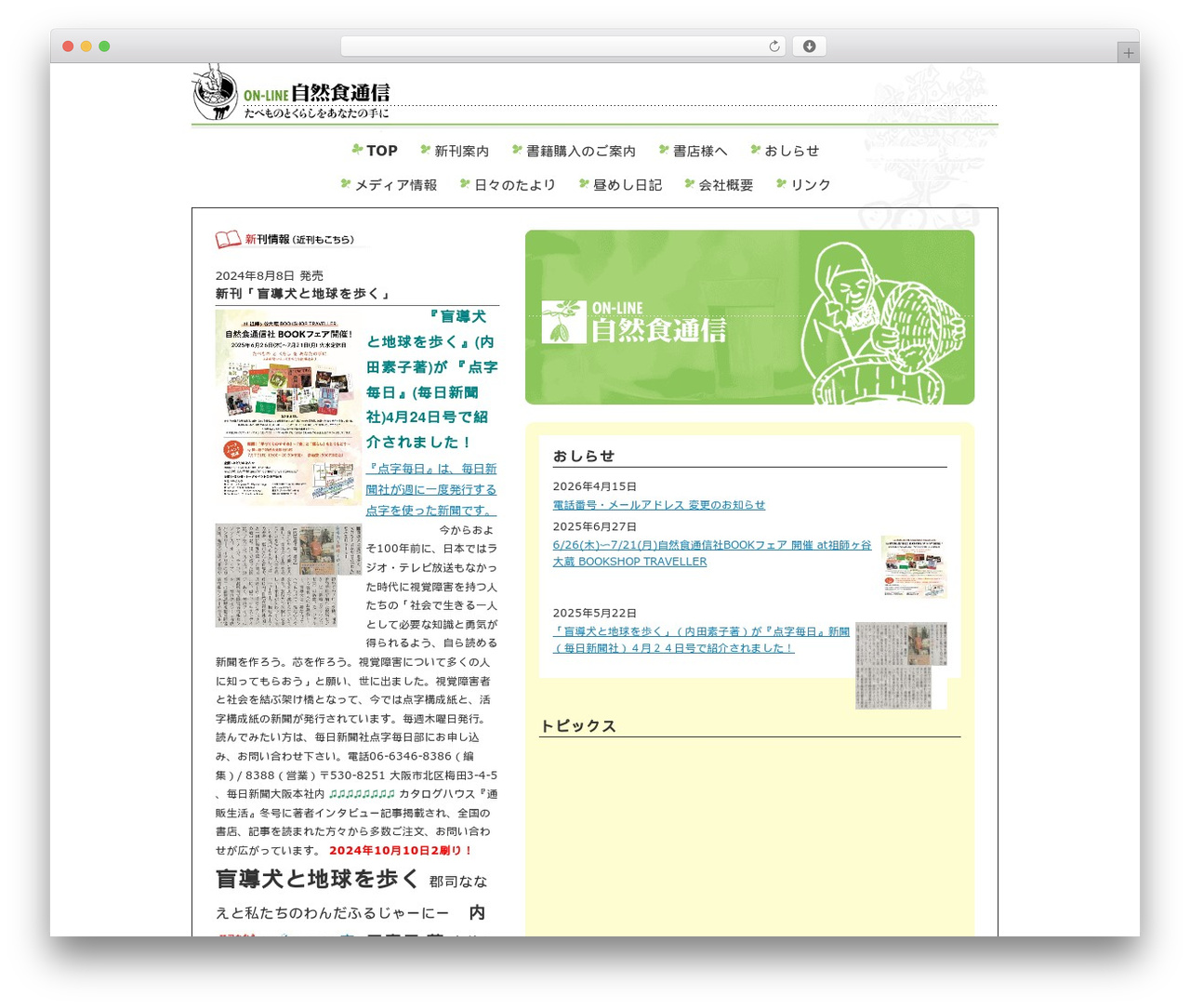The width and height of the screenshot is (1190, 1008).
Task: Click the open book 新刊情報 icon
Action: (x=229, y=240)
